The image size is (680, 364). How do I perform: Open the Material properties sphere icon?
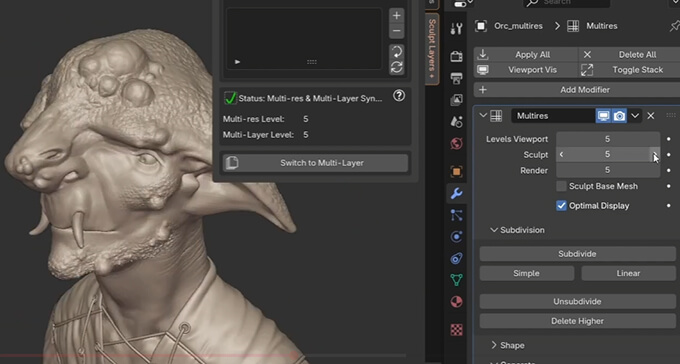click(x=456, y=302)
